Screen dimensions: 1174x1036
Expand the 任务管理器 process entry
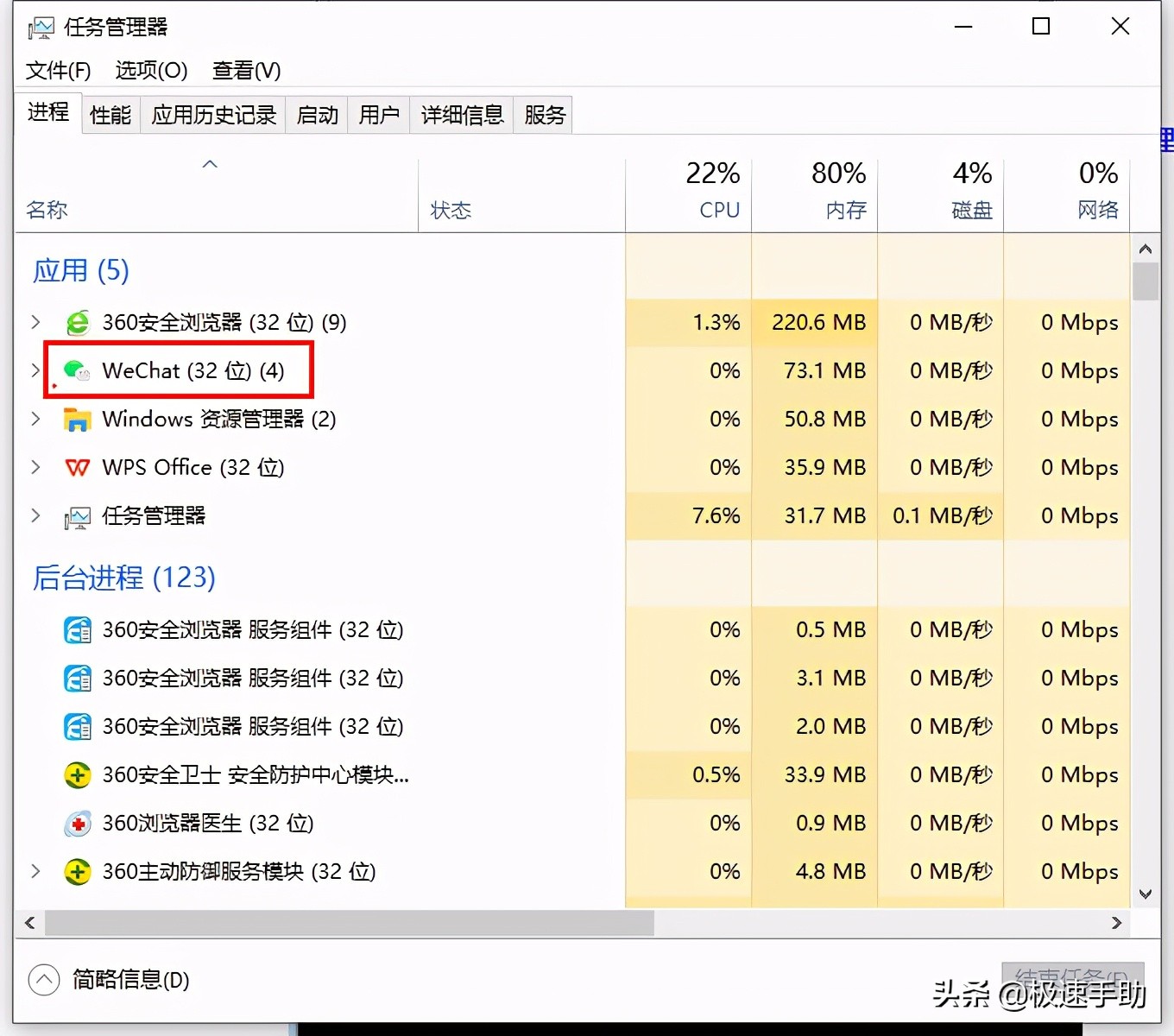tap(35, 515)
